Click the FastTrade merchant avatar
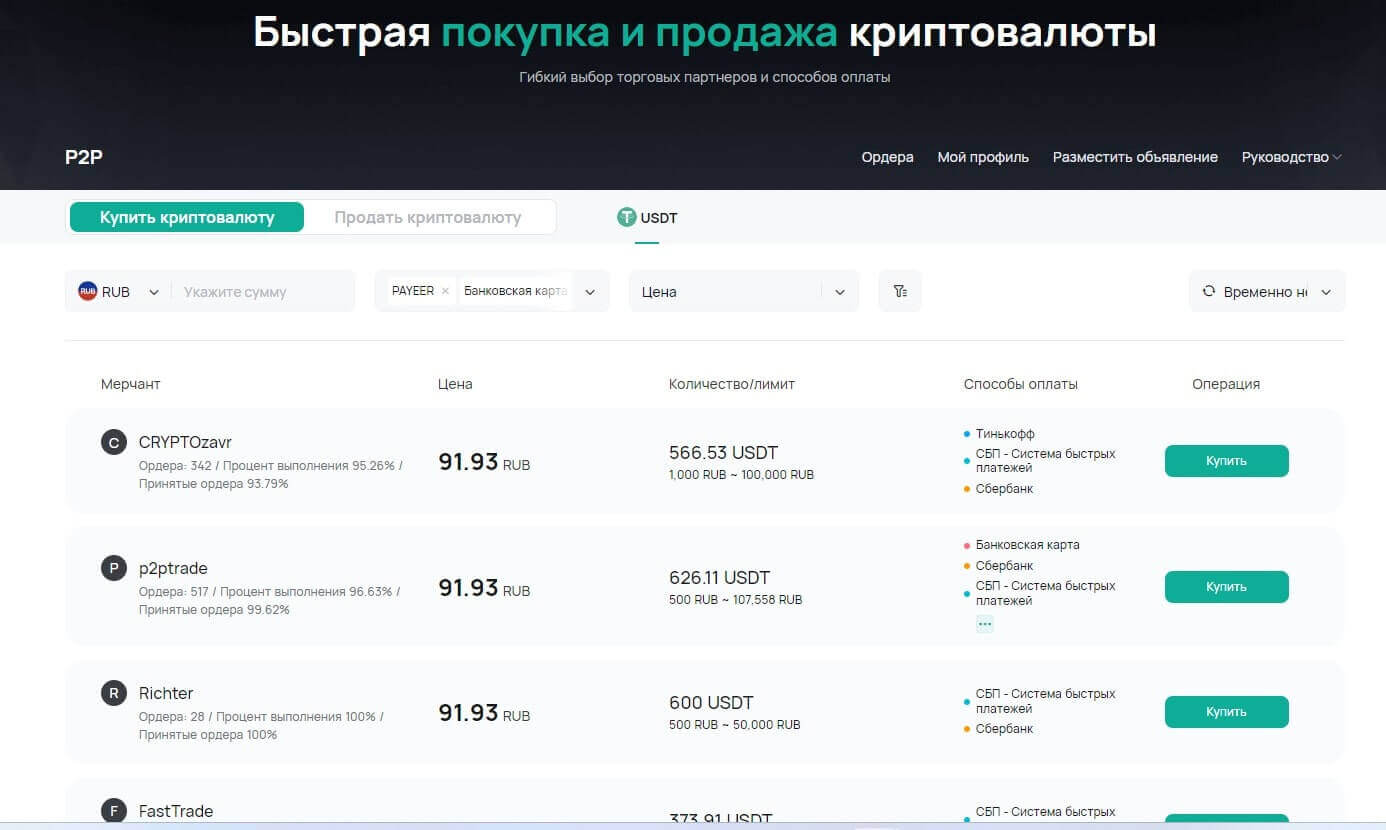This screenshot has width=1386, height=830. [x=114, y=810]
